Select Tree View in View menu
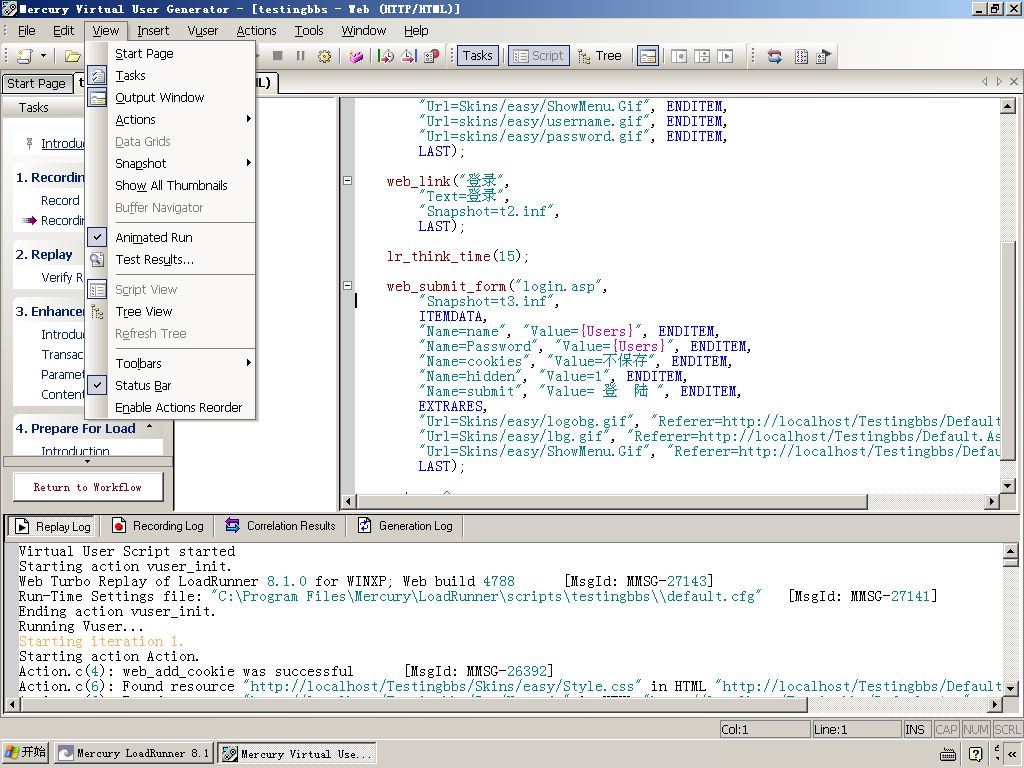 click(x=170, y=312)
